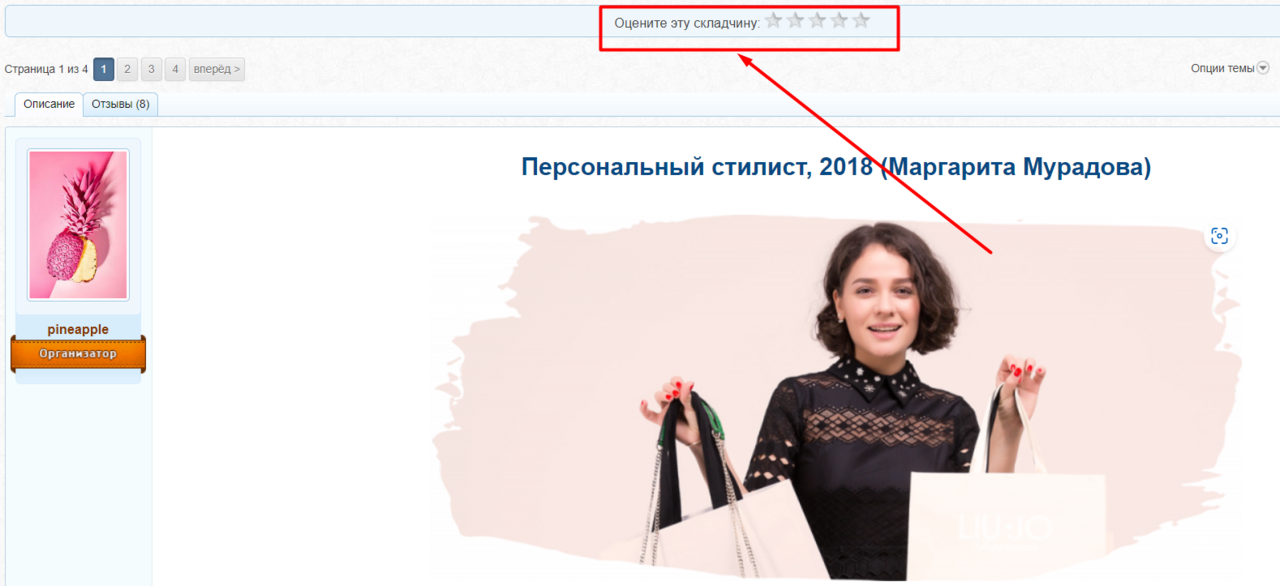Rate this thread two stars
Image resolution: width=1280 pixels, height=586 pixels.
click(x=795, y=20)
